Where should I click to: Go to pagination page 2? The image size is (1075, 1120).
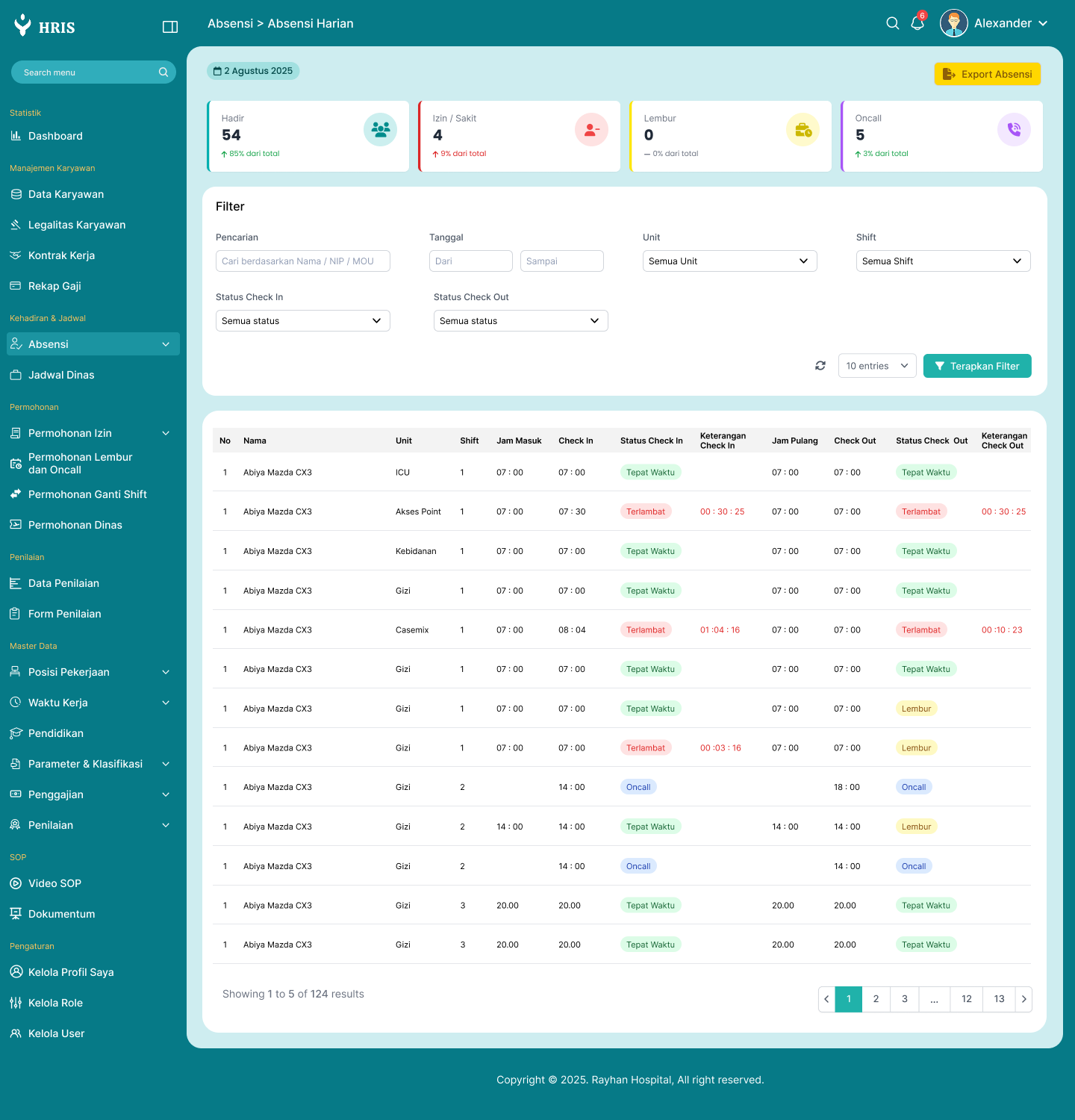click(876, 999)
